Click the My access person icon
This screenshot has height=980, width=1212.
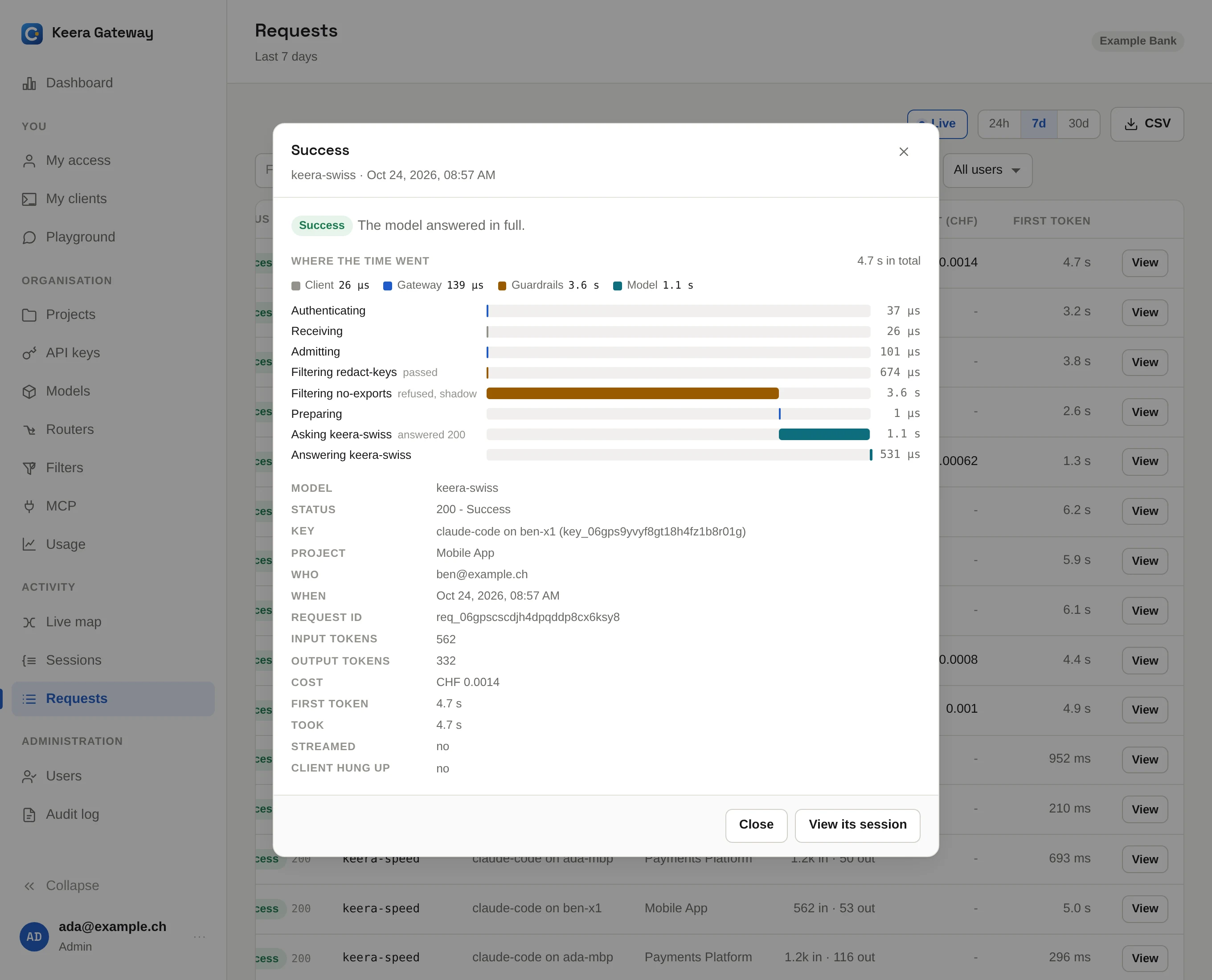29,161
